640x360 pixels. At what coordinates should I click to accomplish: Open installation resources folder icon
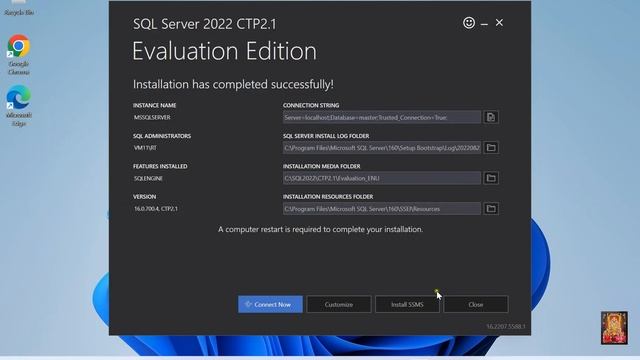[491, 209]
